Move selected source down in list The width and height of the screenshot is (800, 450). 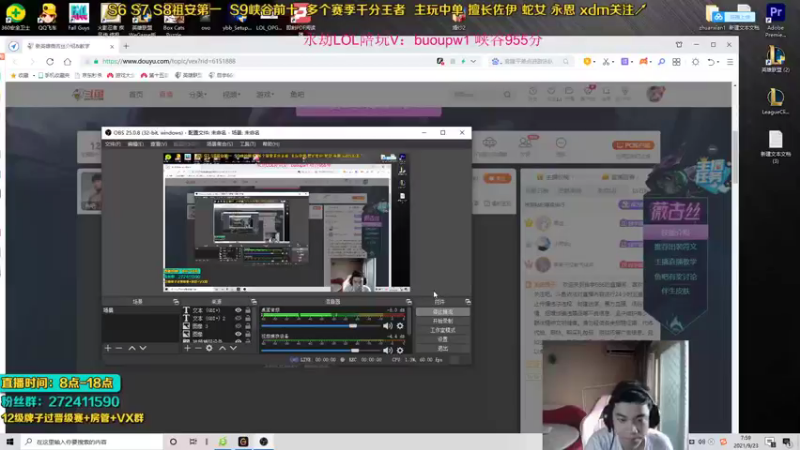pyautogui.click(x=233, y=348)
